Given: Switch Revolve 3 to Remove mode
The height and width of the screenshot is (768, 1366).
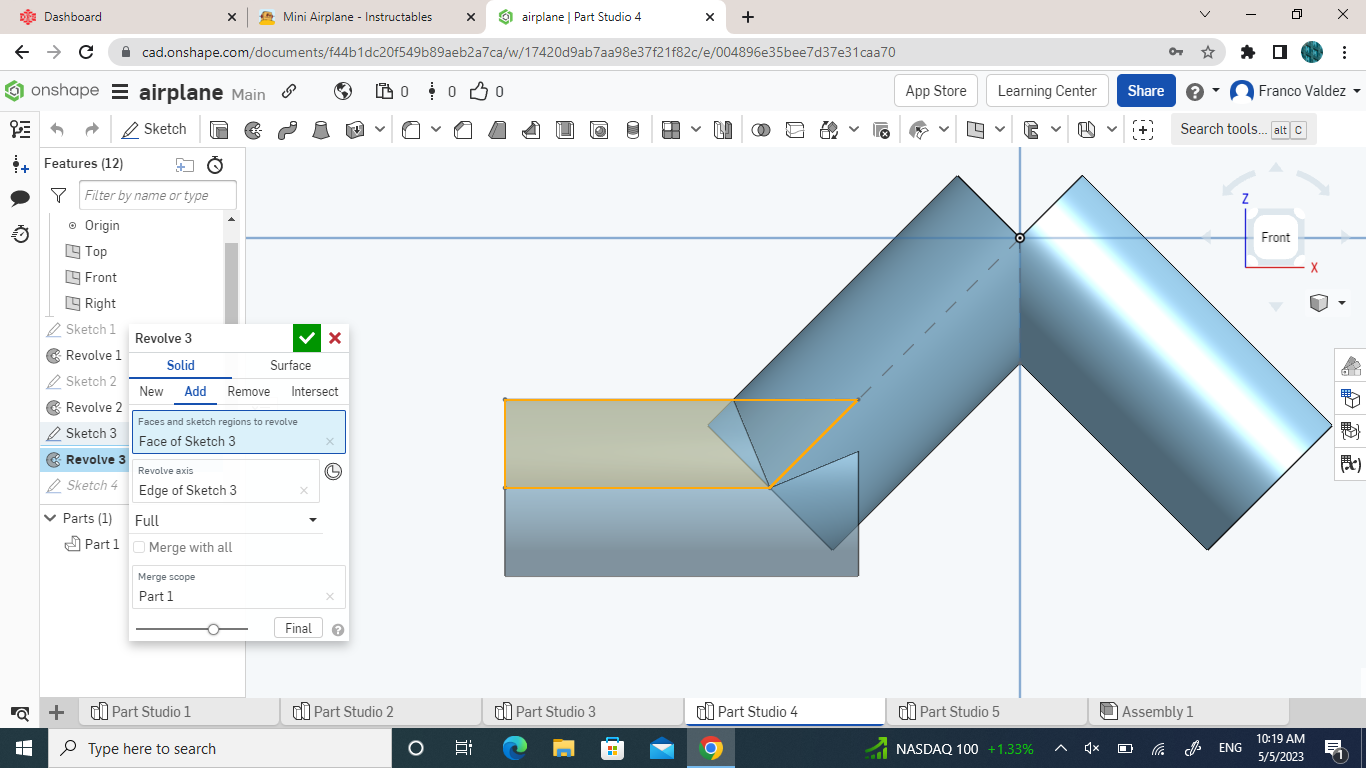Looking at the screenshot, I should pyautogui.click(x=248, y=391).
